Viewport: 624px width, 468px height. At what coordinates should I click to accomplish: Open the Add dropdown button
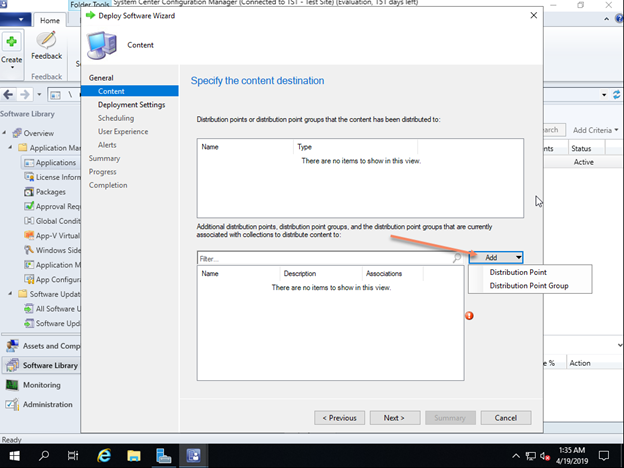496,258
